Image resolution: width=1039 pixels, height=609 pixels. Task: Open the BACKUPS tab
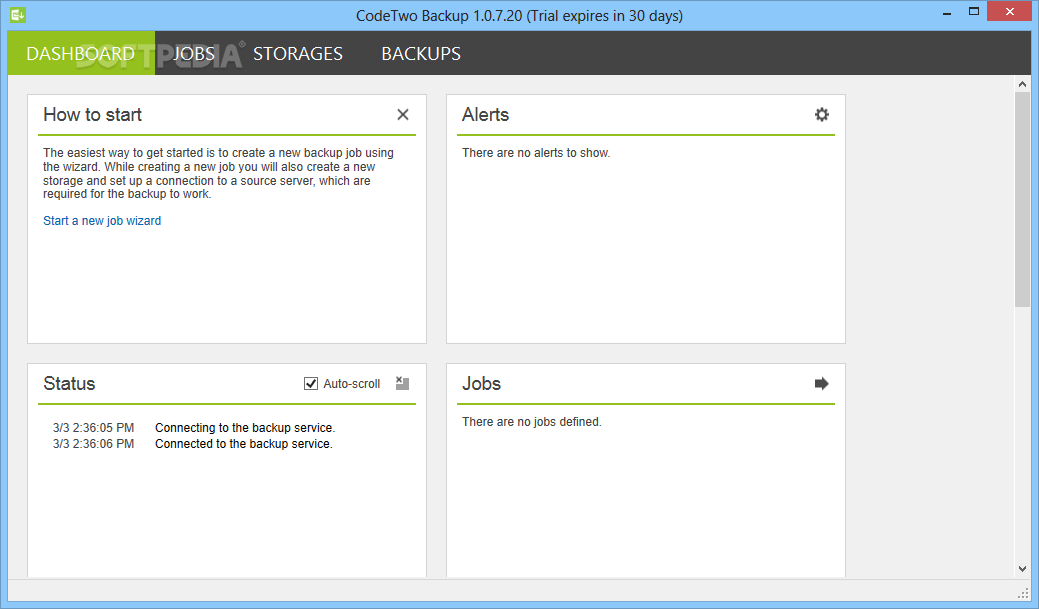[x=421, y=53]
